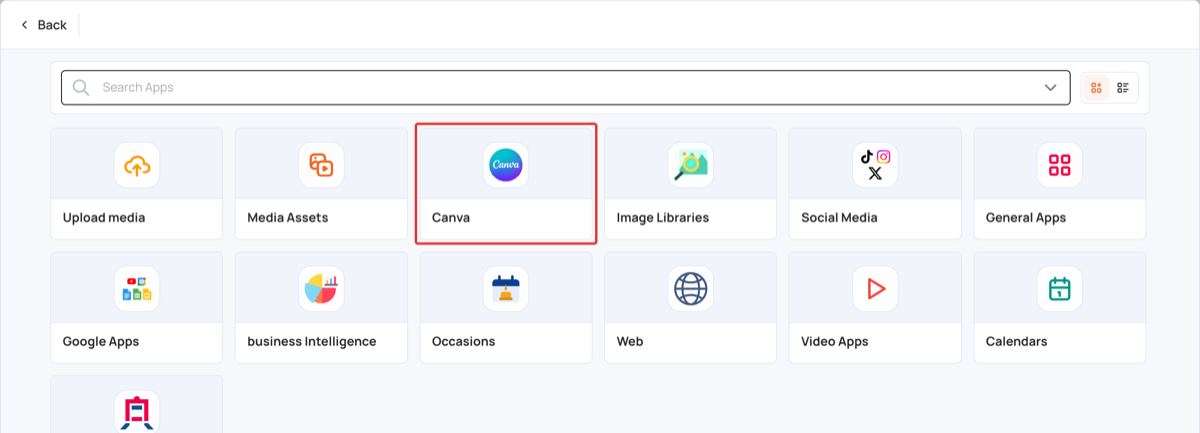Select the Image Libraries label
Viewport: 1200px width, 433px height.
click(663, 217)
